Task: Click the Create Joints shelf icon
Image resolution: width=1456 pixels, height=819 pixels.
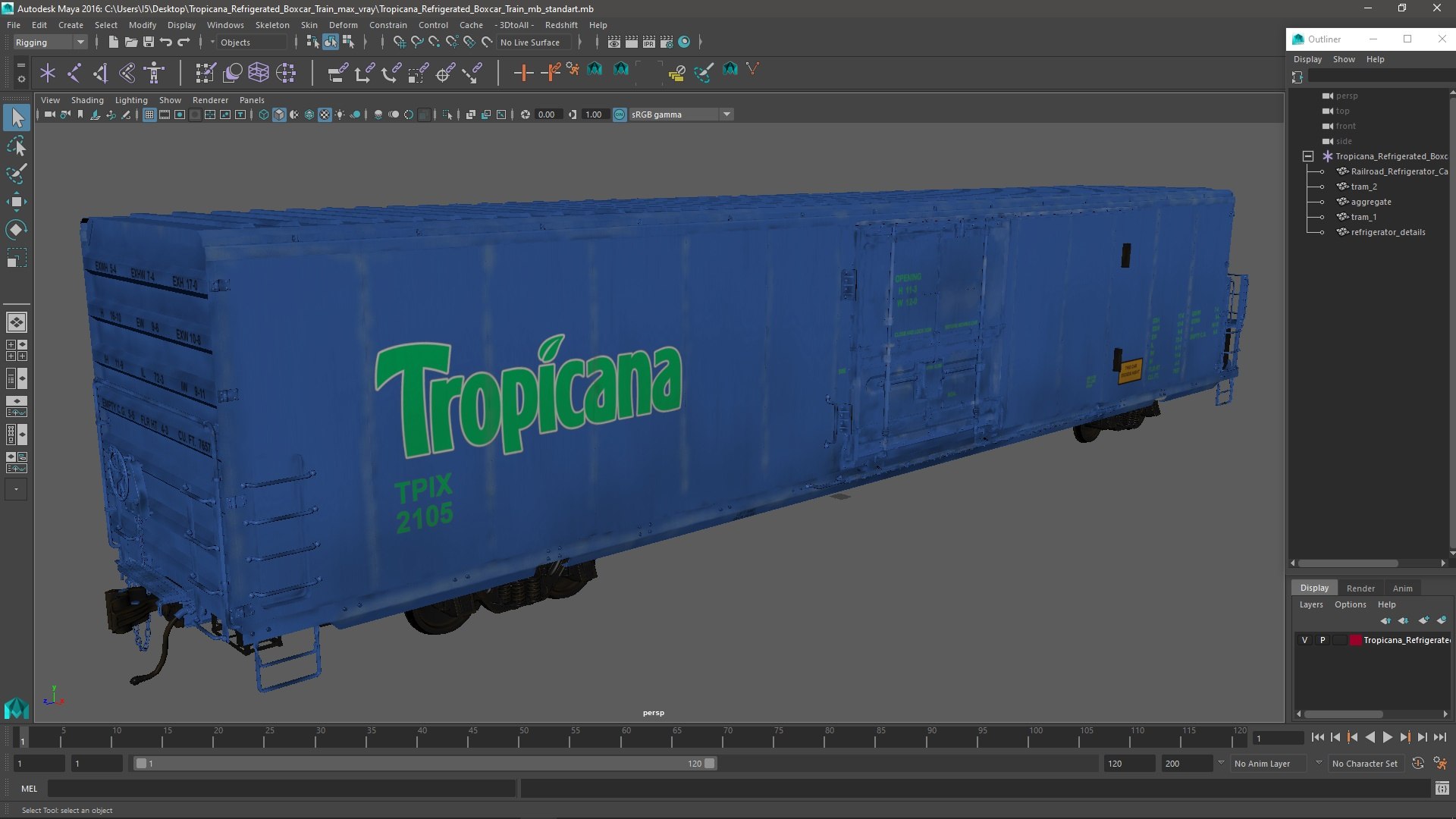Action: pyautogui.click(x=74, y=73)
